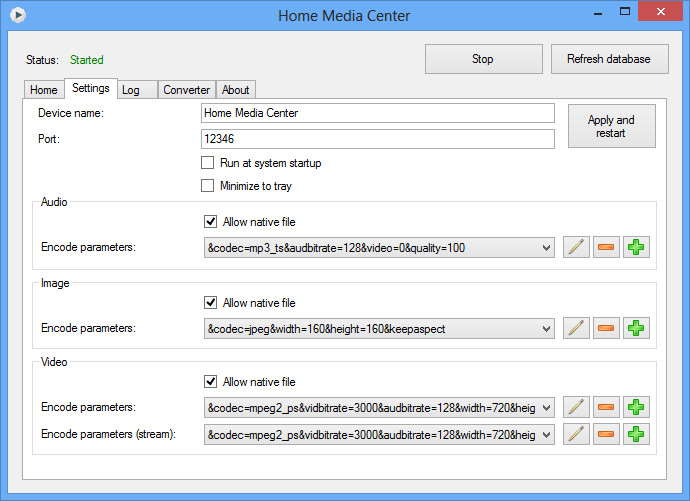The height and width of the screenshot is (501, 690).
Task: Add a new Video encode parameters preset
Action: pyautogui.click(x=636, y=407)
